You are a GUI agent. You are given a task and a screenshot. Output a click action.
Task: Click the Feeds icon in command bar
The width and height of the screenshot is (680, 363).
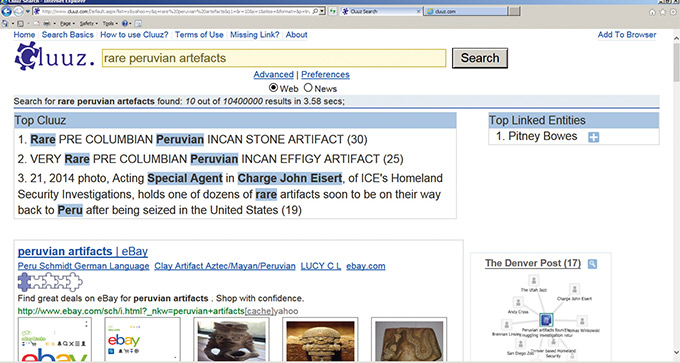20,23
